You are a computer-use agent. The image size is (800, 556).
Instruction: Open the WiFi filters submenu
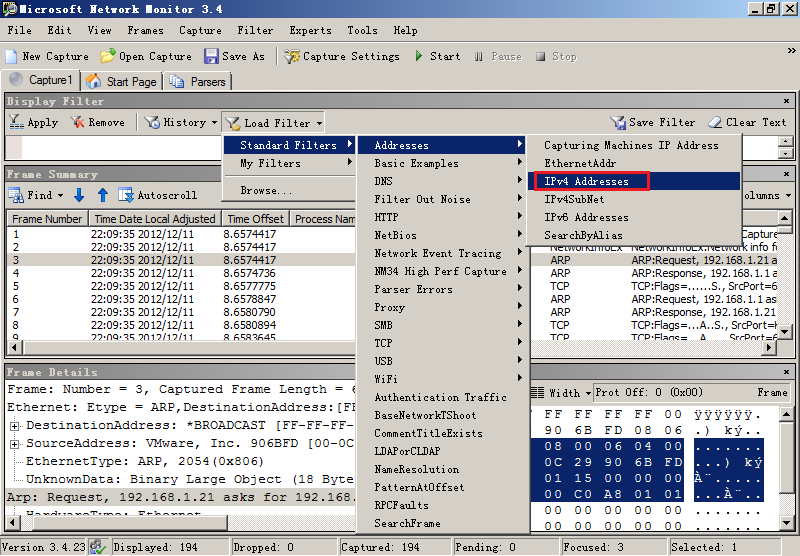click(x=442, y=379)
